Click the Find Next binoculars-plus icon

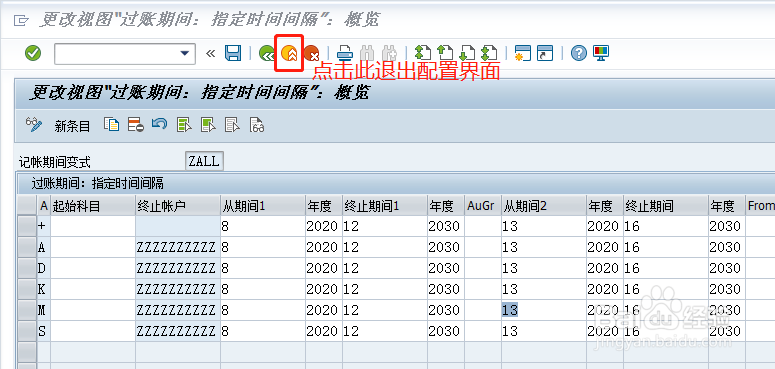click(389, 53)
